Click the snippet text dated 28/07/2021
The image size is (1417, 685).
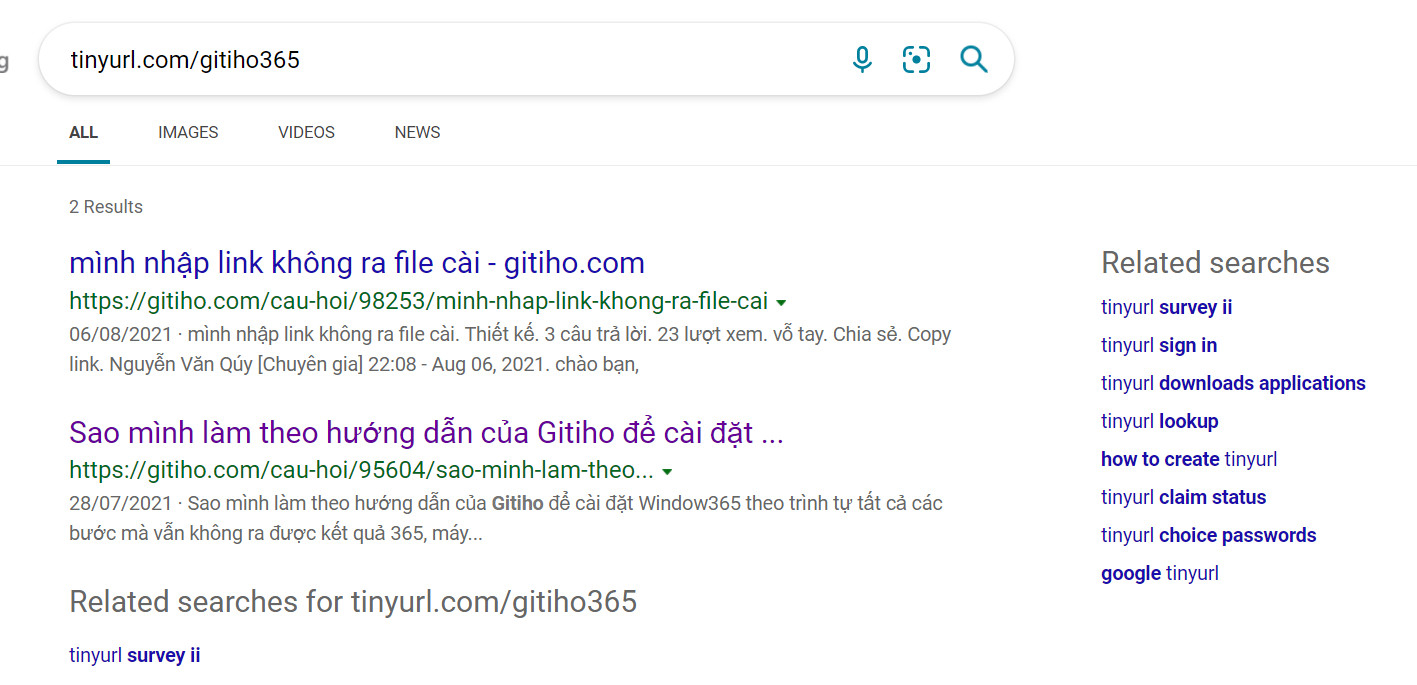pyautogui.click(x=506, y=519)
